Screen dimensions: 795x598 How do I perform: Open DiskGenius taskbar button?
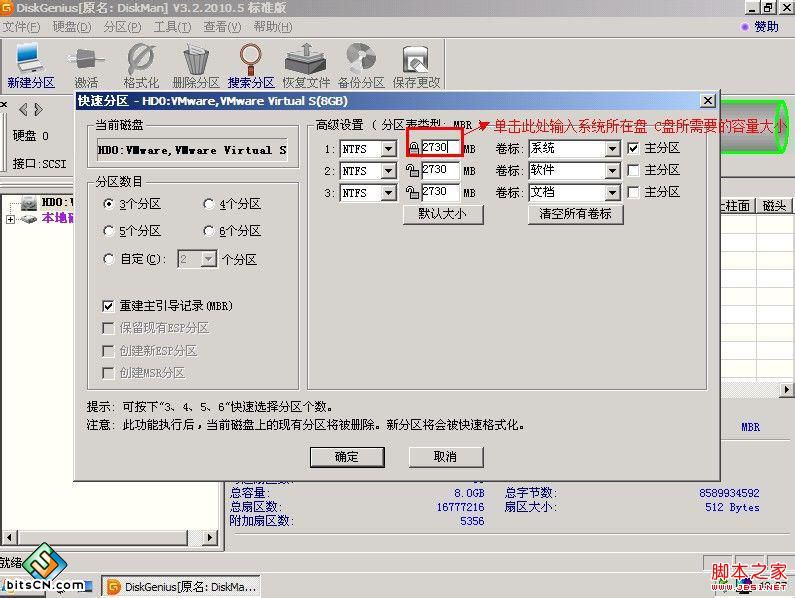[x=181, y=587]
